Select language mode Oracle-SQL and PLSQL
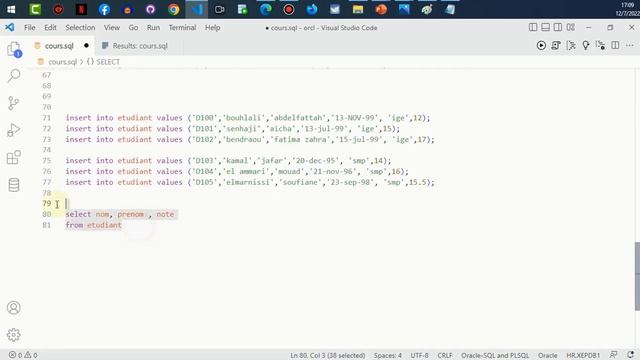This screenshot has height=360, width=640. tap(495, 356)
